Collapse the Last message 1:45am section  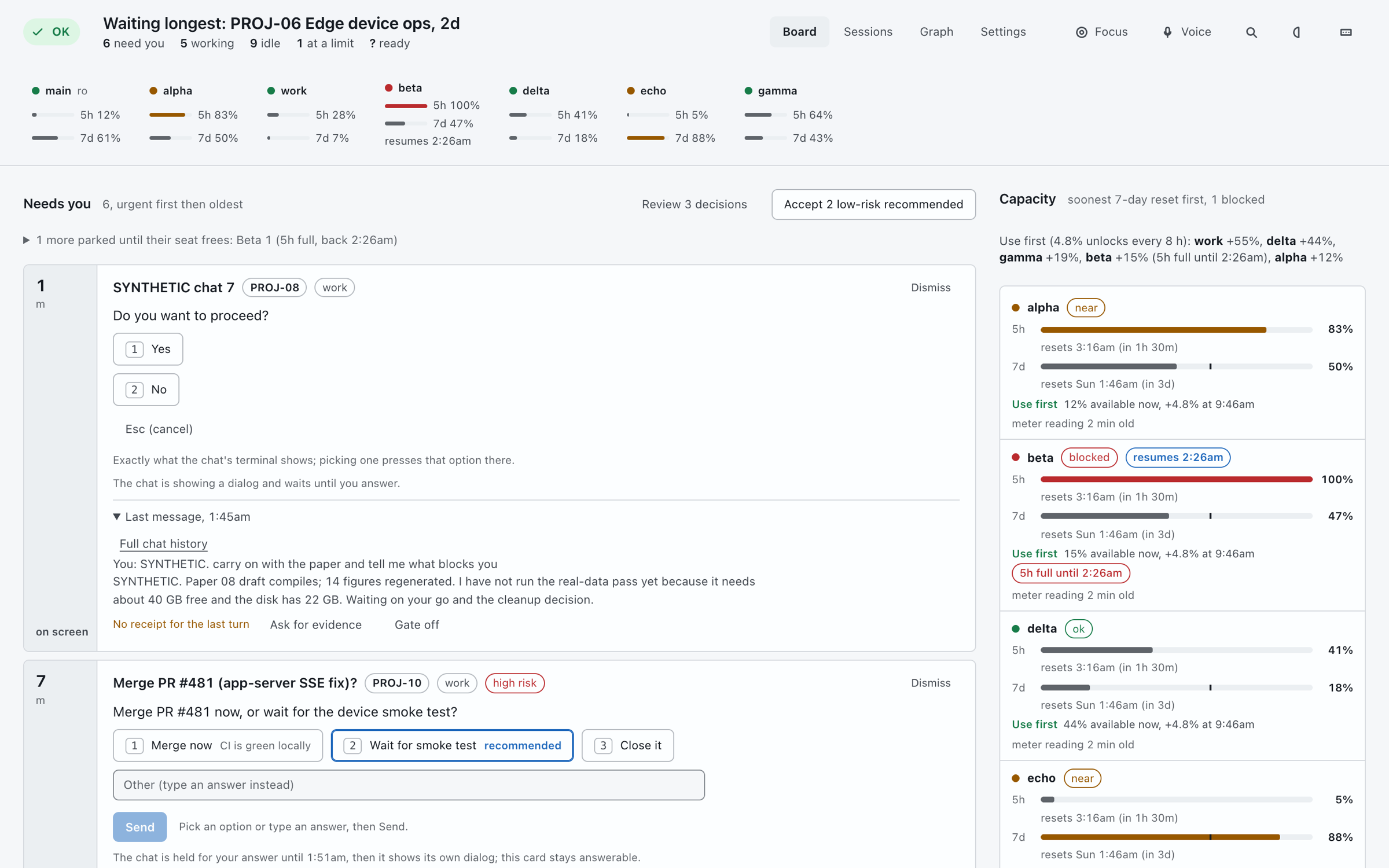[x=182, y=517]
